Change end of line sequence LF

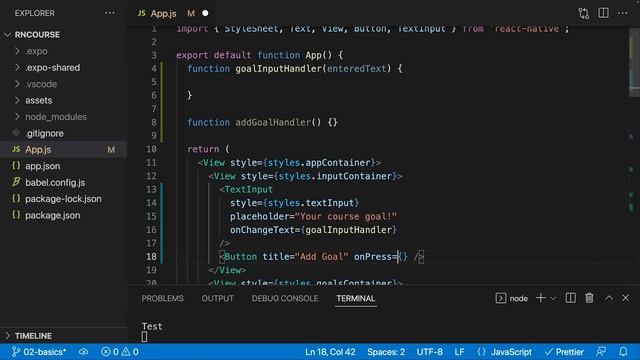[x=459, y=352]
